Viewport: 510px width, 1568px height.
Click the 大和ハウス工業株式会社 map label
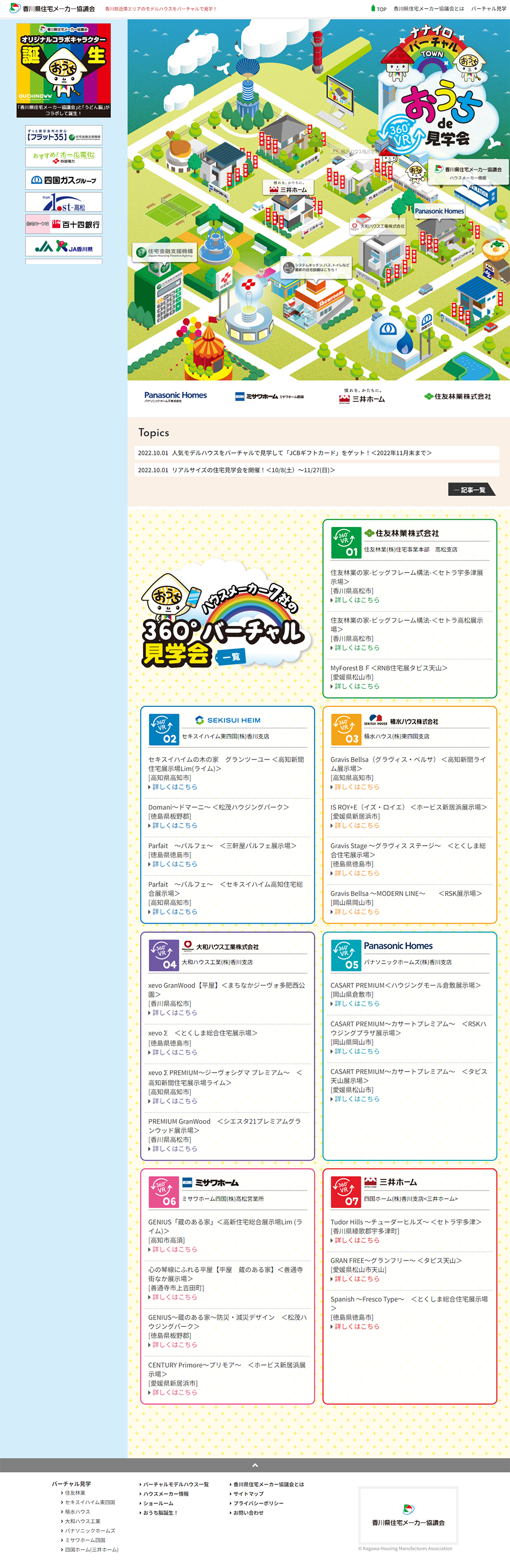click(377, 226)
